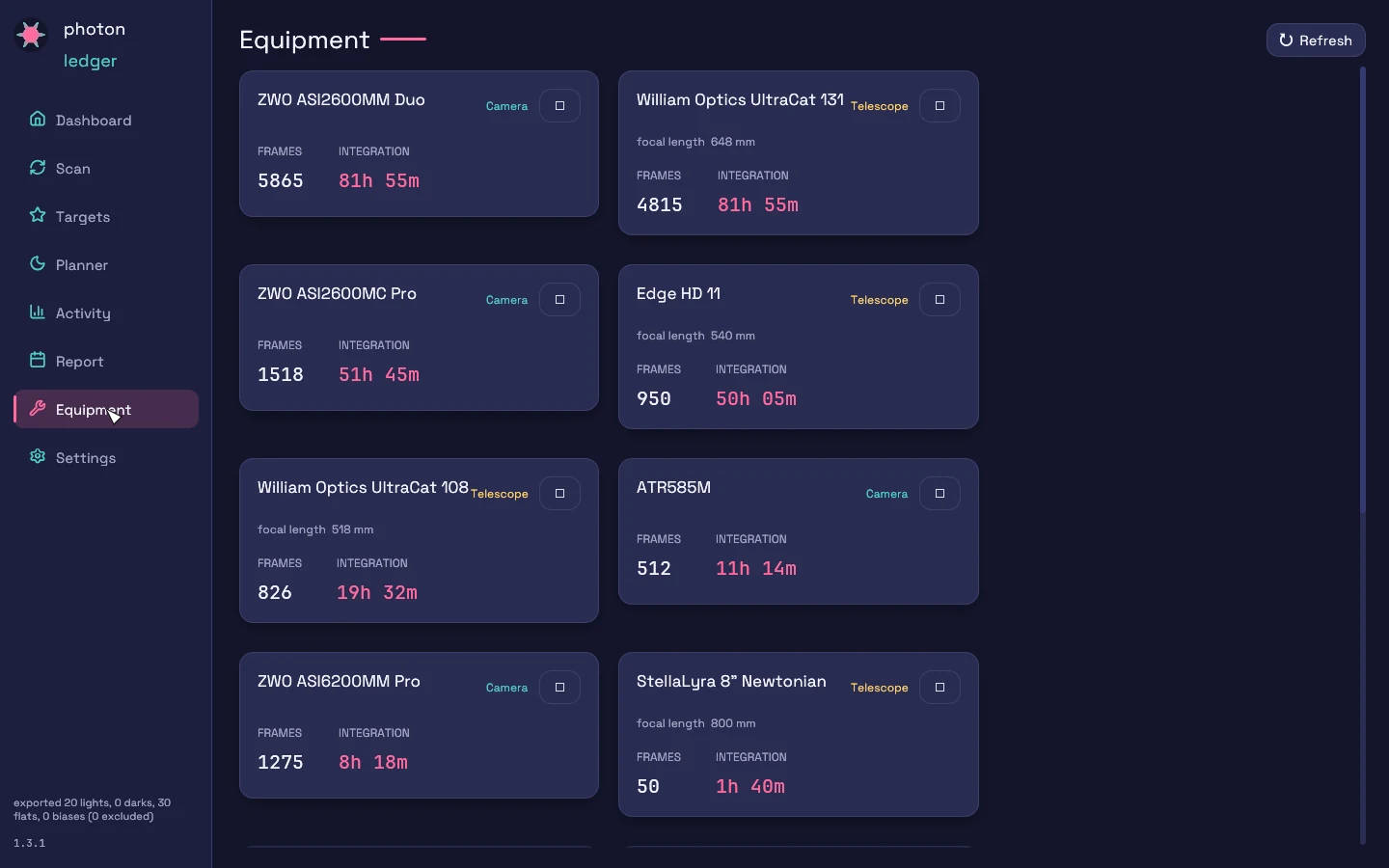Click the integration time '11h 14m'

(x=756, y=569)
